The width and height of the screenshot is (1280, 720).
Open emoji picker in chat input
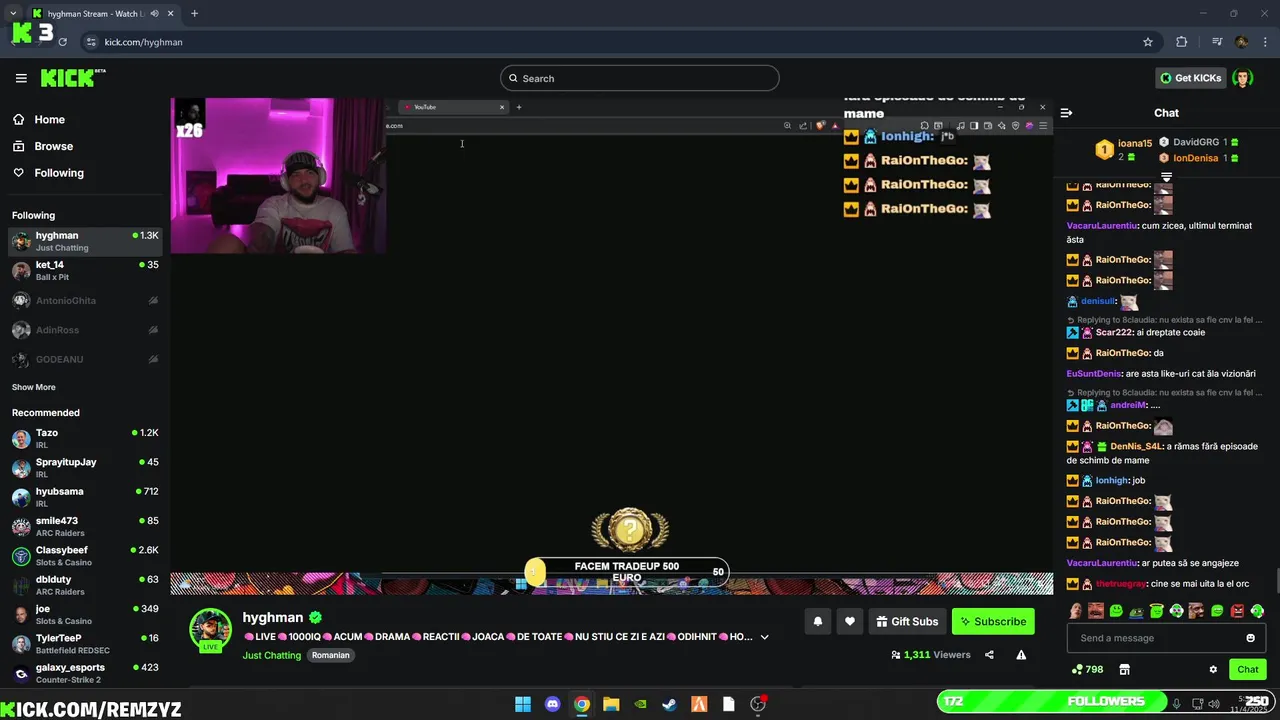tap(1250, 638)
